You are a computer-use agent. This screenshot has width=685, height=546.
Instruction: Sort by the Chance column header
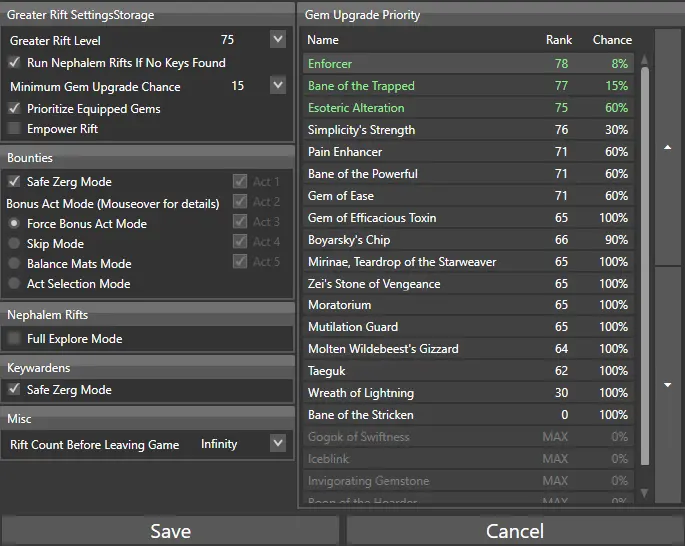click(x=612, y=40)
